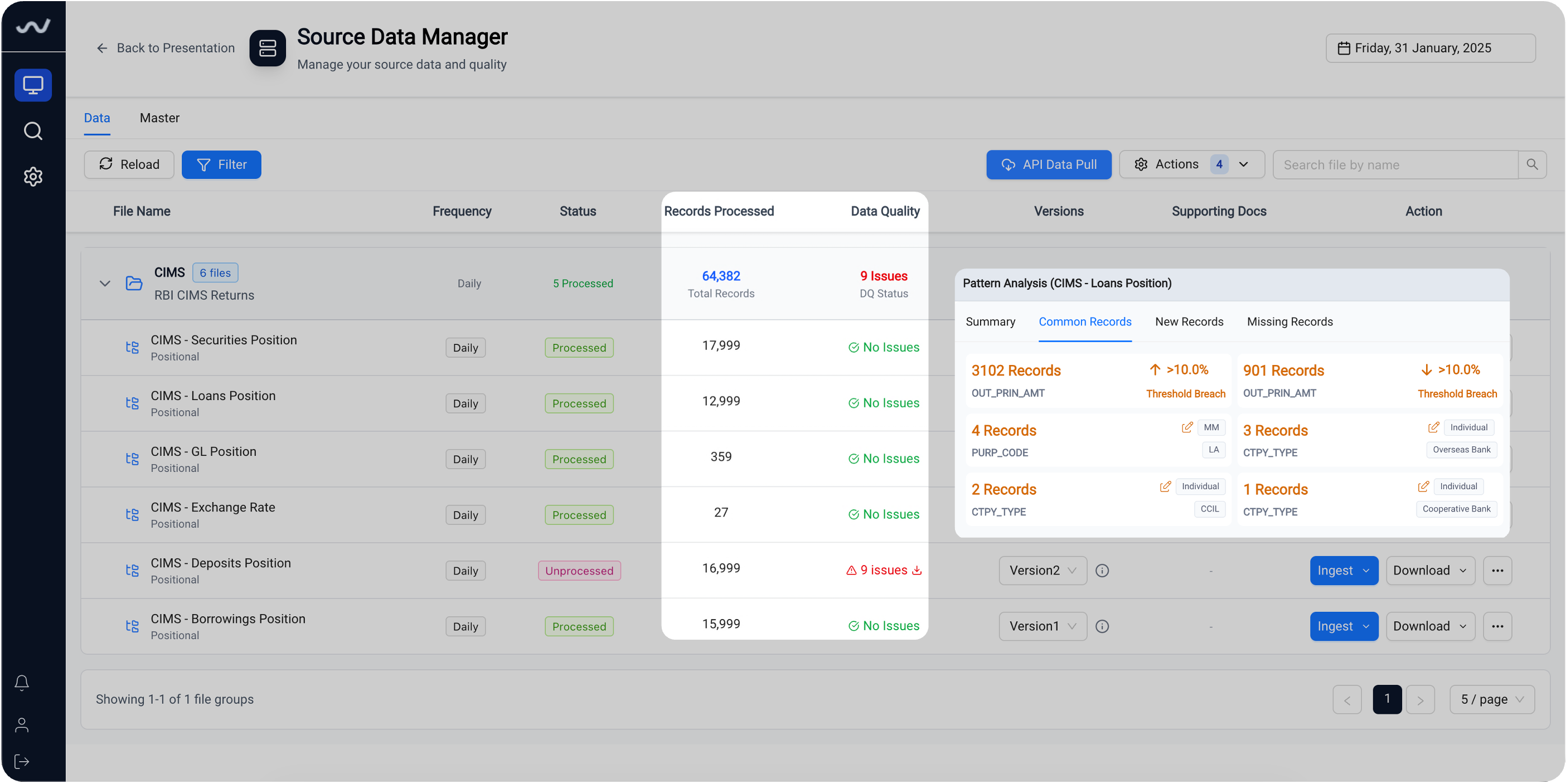Open the user profile icon
Image resolution: width=1566 pixels, height=784 pixels.
pos(22,725)
